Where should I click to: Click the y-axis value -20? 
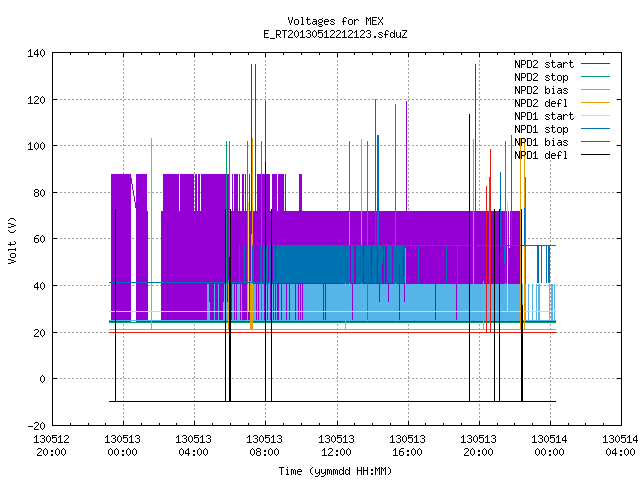pos(36,426)
